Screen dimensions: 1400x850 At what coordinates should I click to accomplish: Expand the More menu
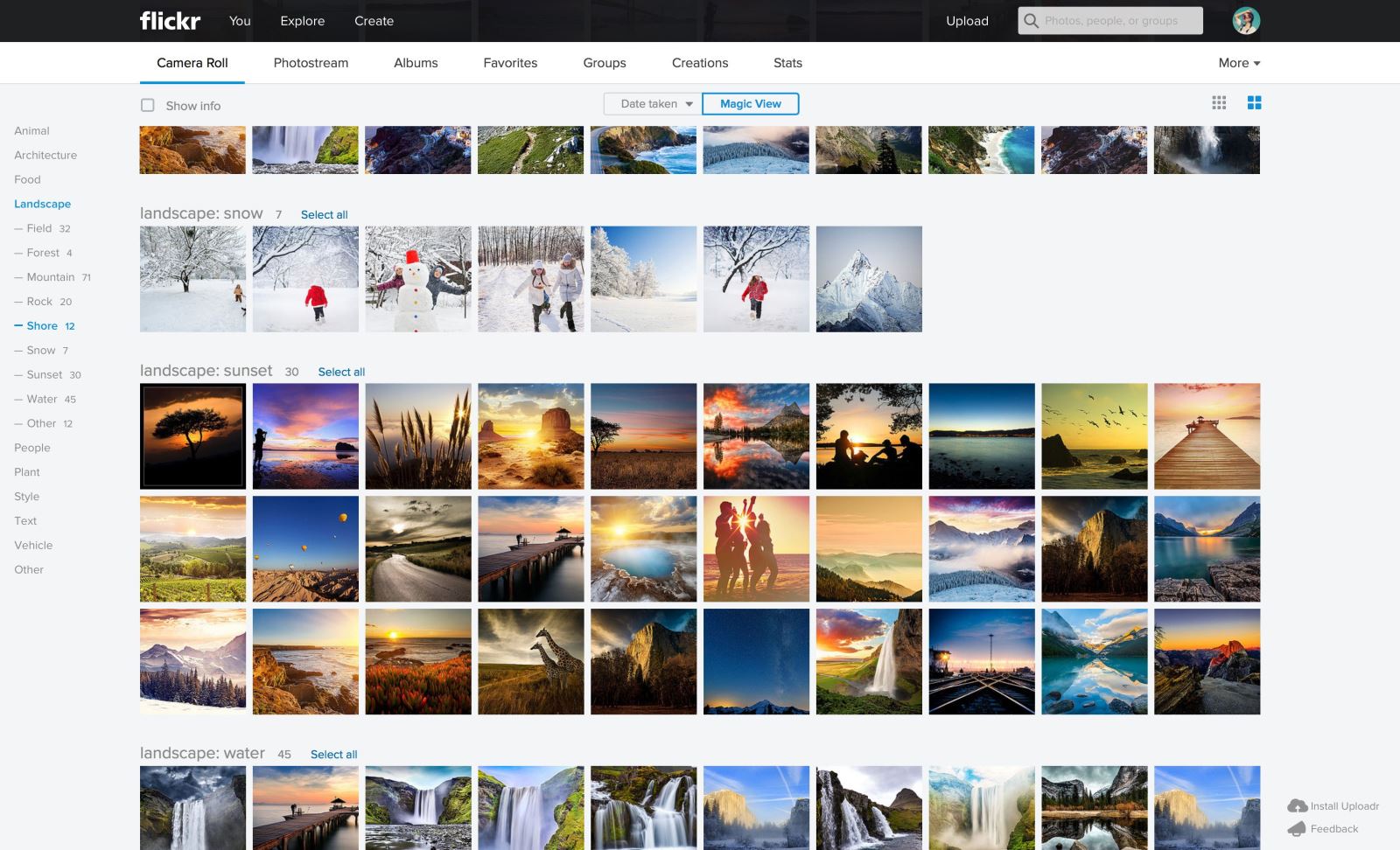pyautogui.click(x=1238, y=62)
